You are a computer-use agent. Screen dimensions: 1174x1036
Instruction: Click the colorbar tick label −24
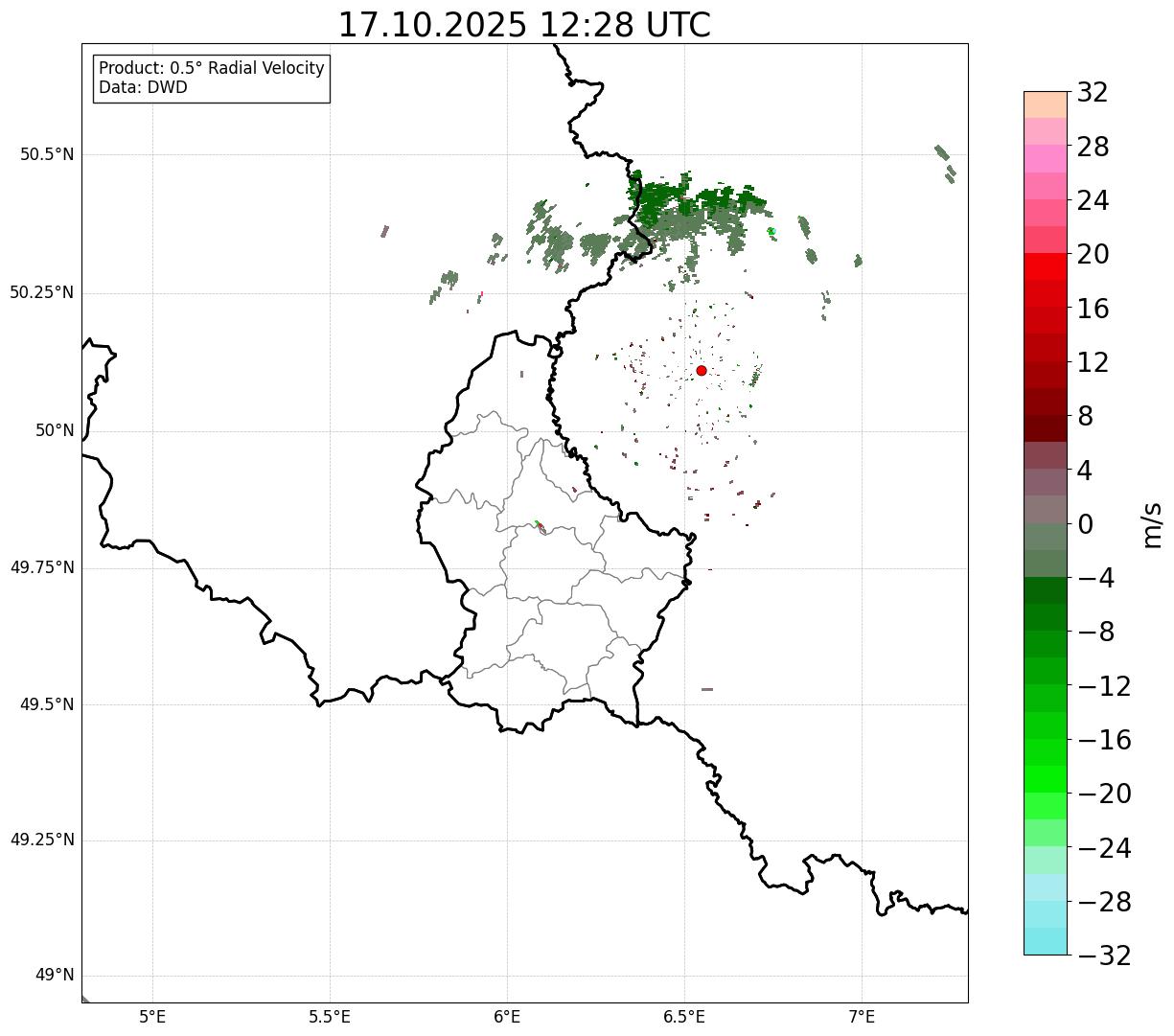click(x=1104, y=848)
